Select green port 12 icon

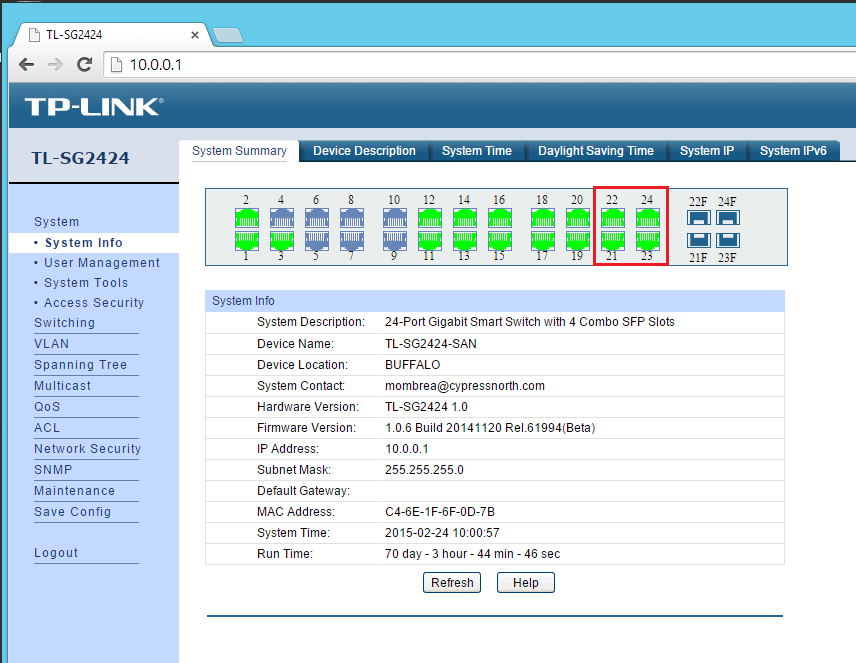[x=430, y=218]
